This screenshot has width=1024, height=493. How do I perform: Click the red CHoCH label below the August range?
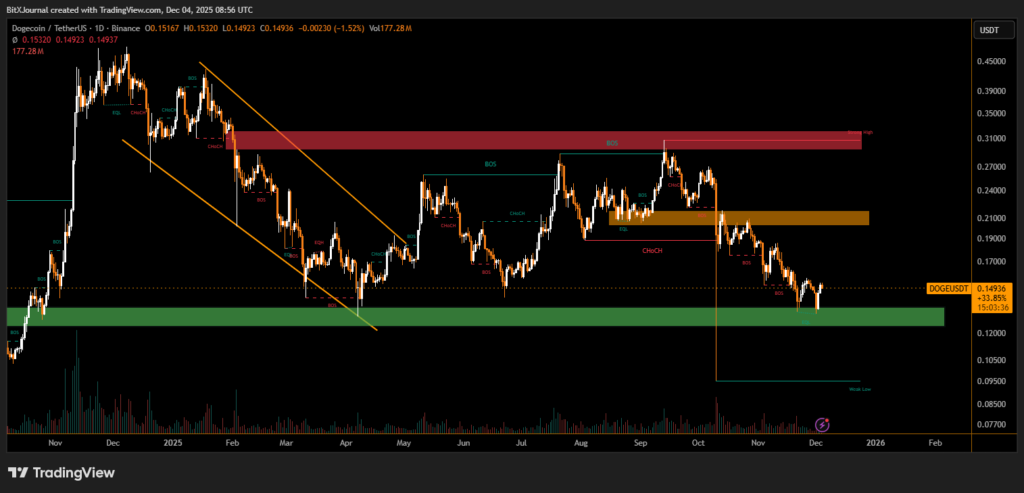click(x=655, y=250)
